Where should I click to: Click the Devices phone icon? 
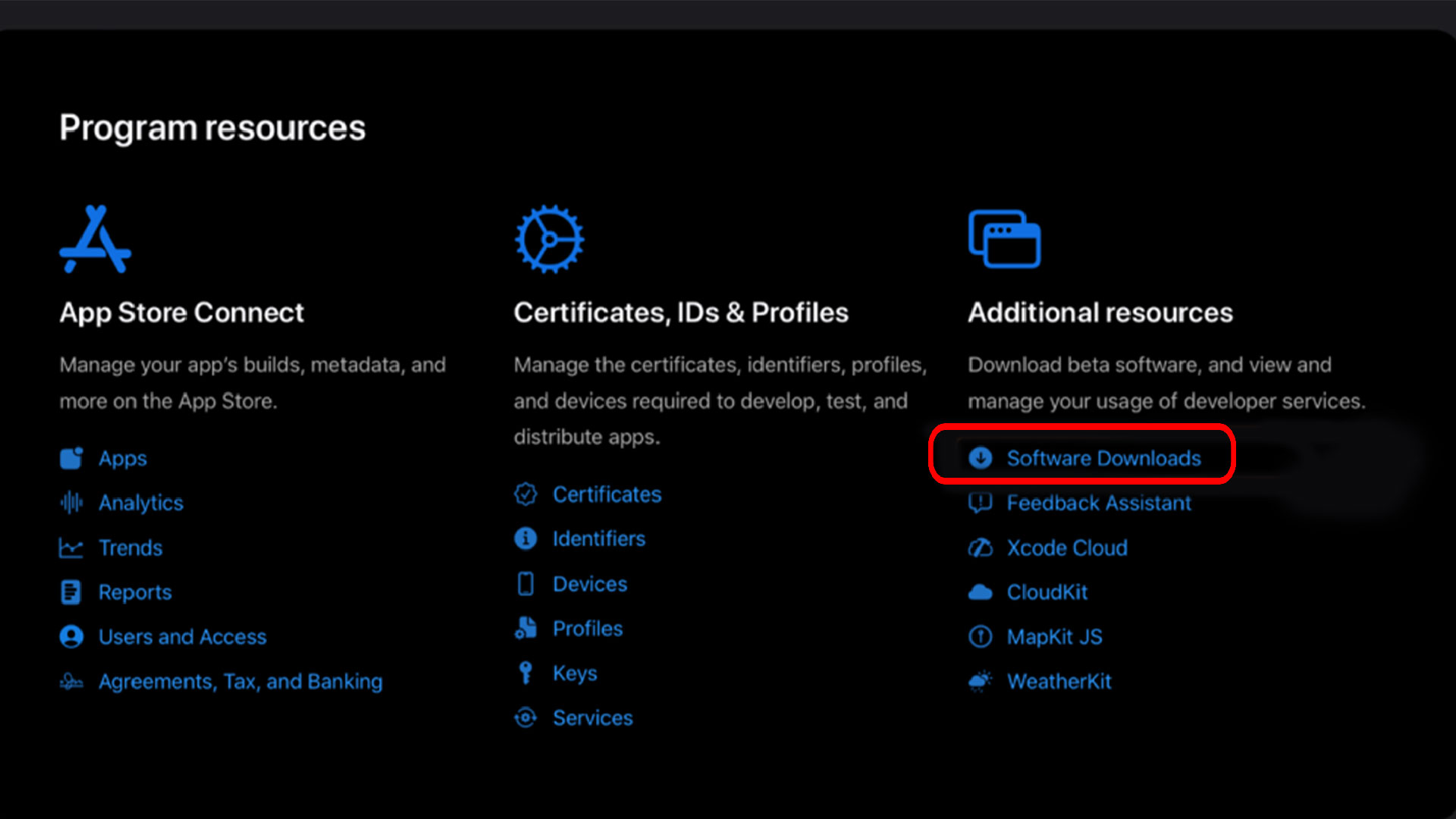point(526,584)
